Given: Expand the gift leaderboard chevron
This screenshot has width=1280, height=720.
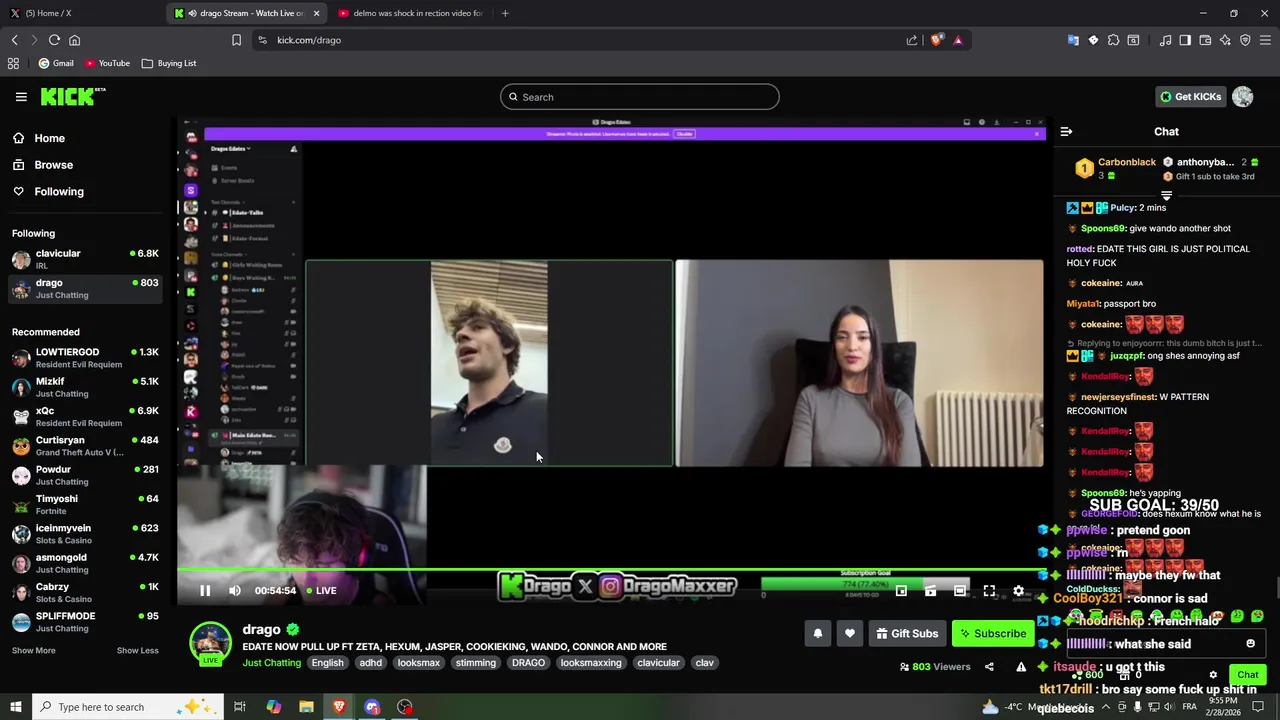Looking at the screenshot, I should (x=1166, y=195).
